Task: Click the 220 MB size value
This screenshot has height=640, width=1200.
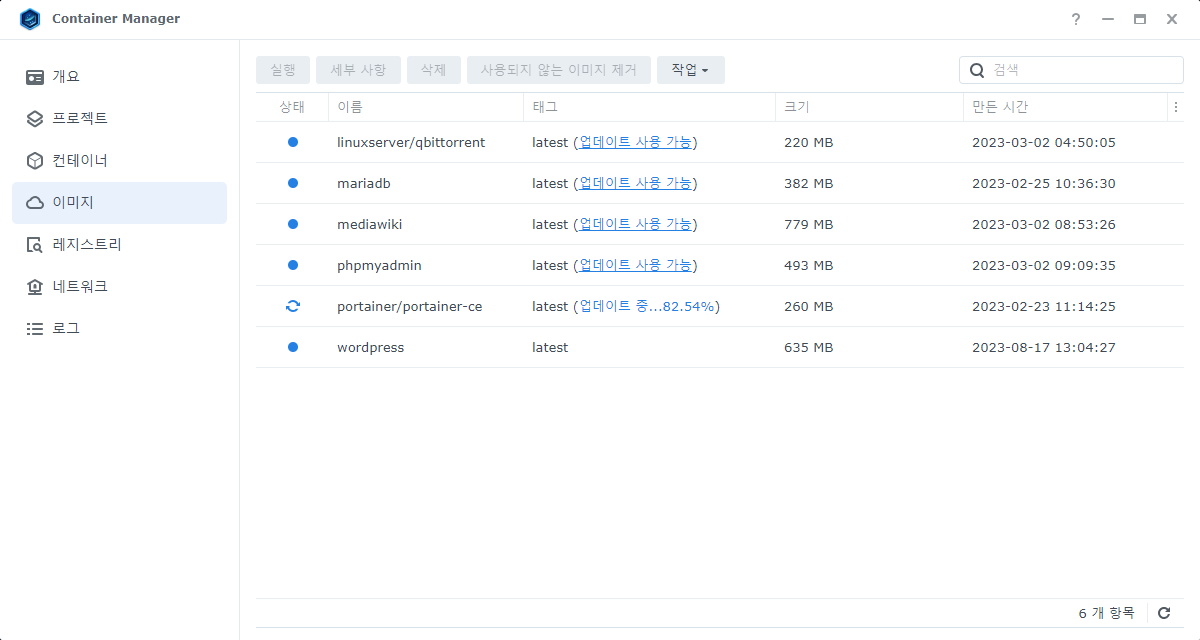Action: coord(809,142)
